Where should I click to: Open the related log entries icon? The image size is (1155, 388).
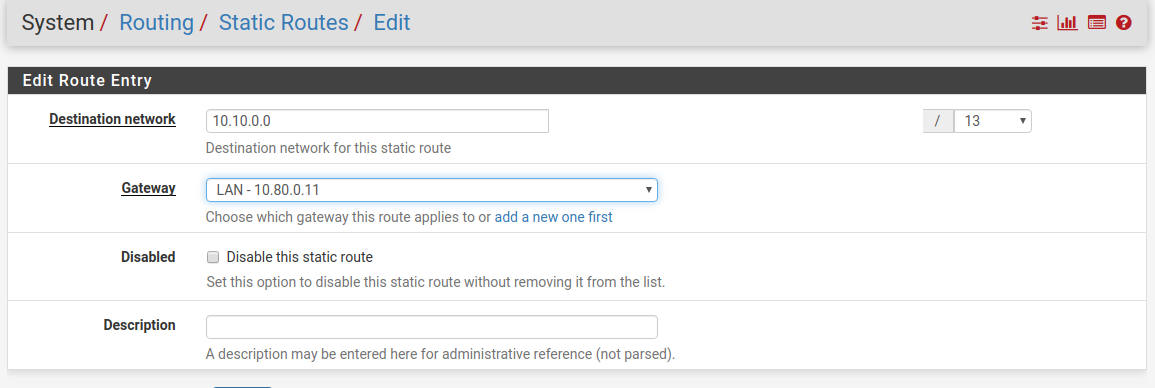[x=1097, y=23]
